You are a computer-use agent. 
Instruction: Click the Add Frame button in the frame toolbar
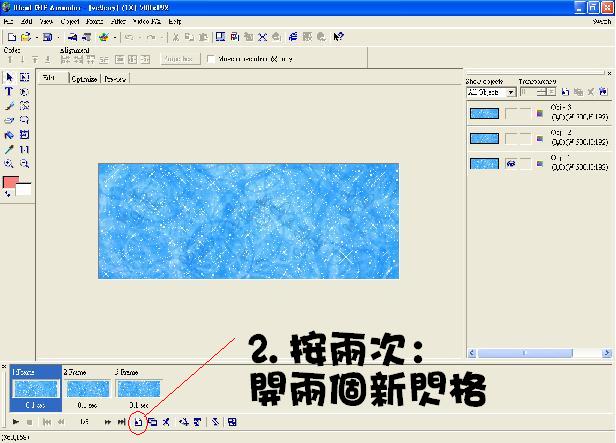[x=137, y=422]
